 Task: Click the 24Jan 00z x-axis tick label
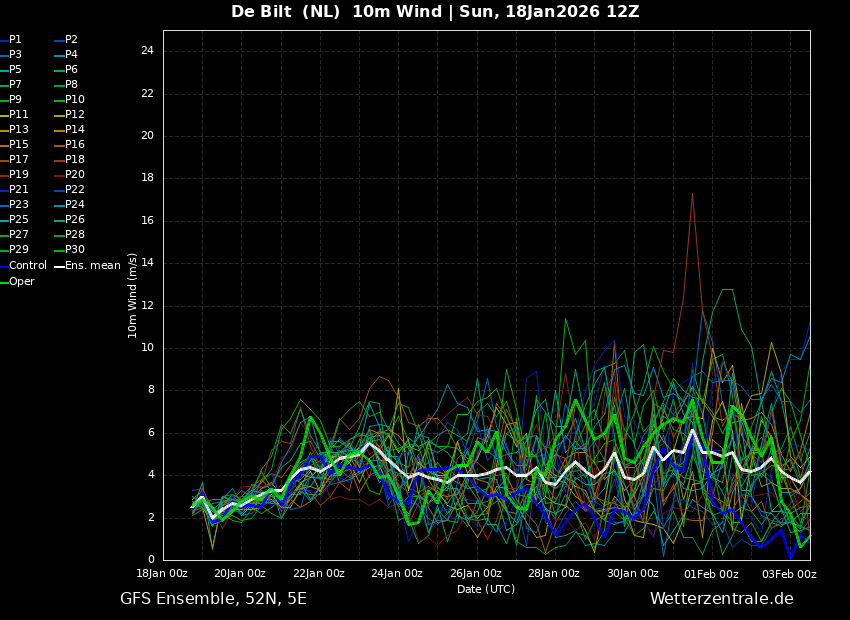pos(397,574)
